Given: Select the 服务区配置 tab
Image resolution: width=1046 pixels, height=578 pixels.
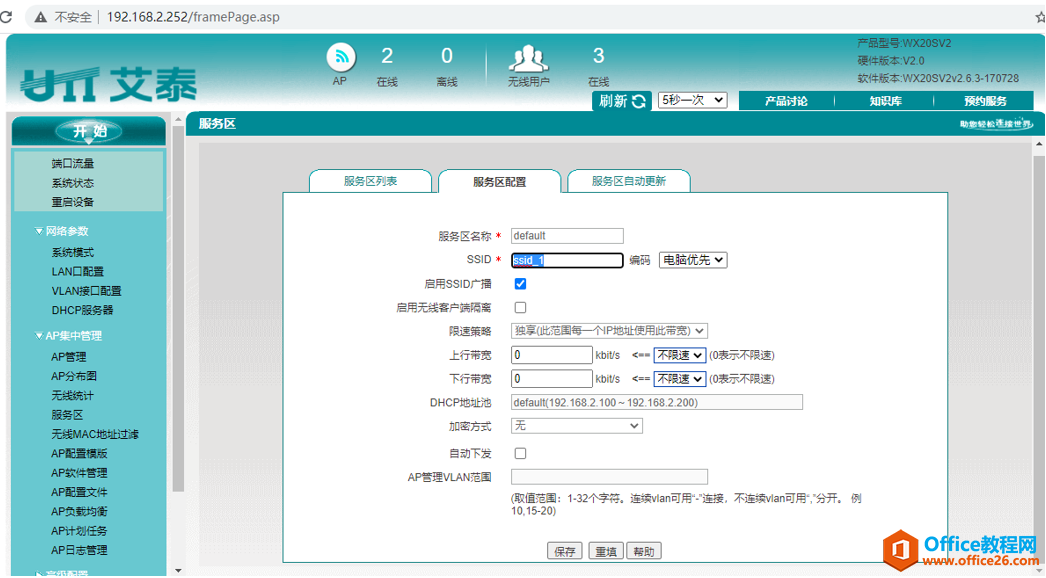Looking at the screenshot, I should [499, 182].
